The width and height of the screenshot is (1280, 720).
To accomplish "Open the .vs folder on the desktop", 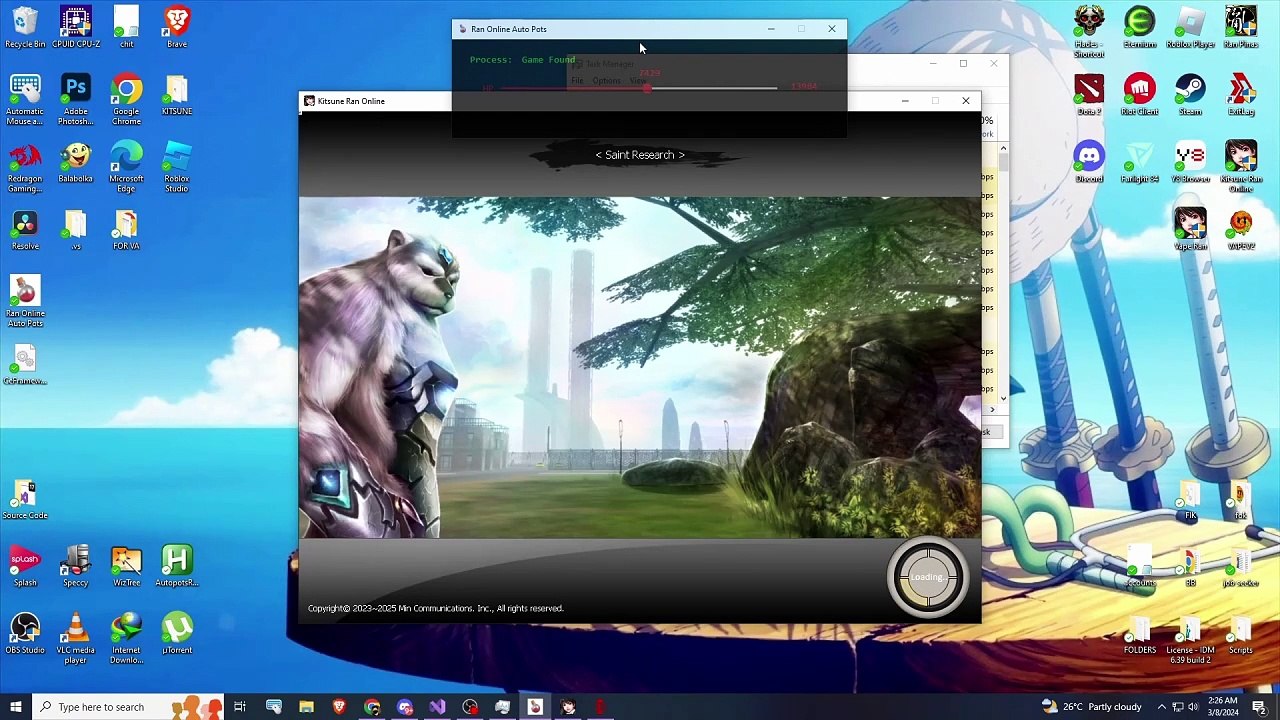I will (x=76, y=230).
